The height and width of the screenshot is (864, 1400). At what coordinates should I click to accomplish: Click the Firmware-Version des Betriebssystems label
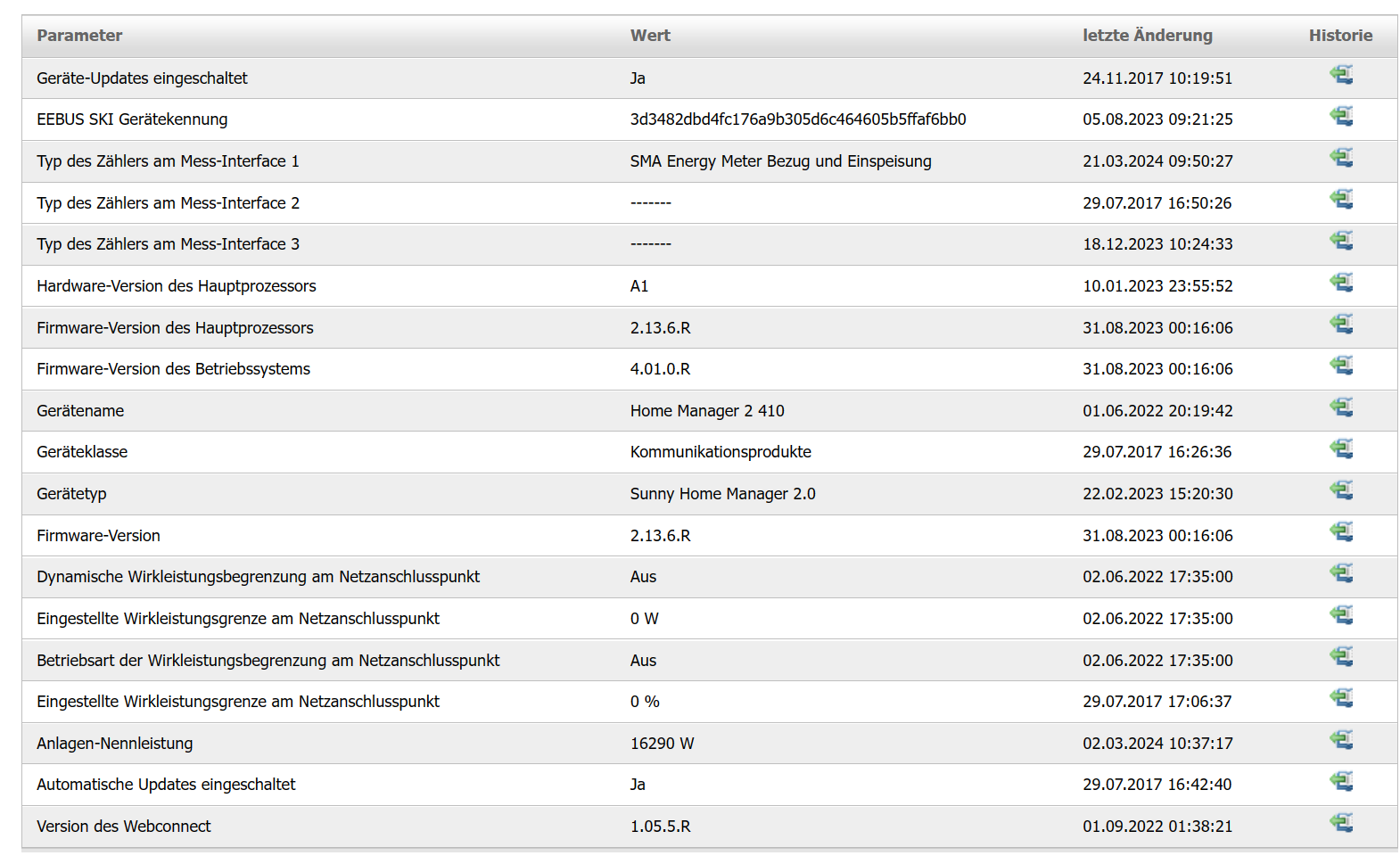pos(173,369)
